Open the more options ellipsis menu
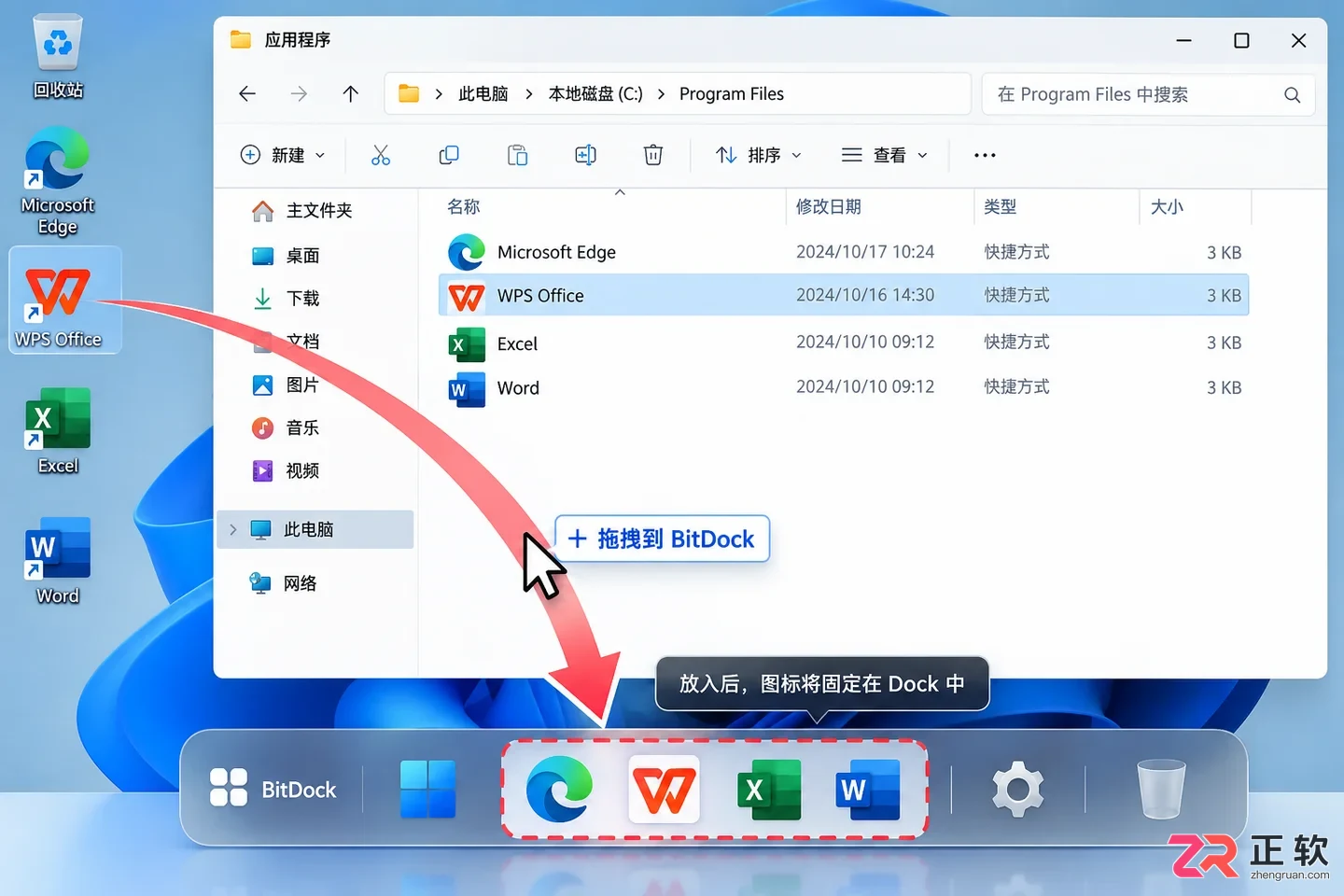 point(985,155)
